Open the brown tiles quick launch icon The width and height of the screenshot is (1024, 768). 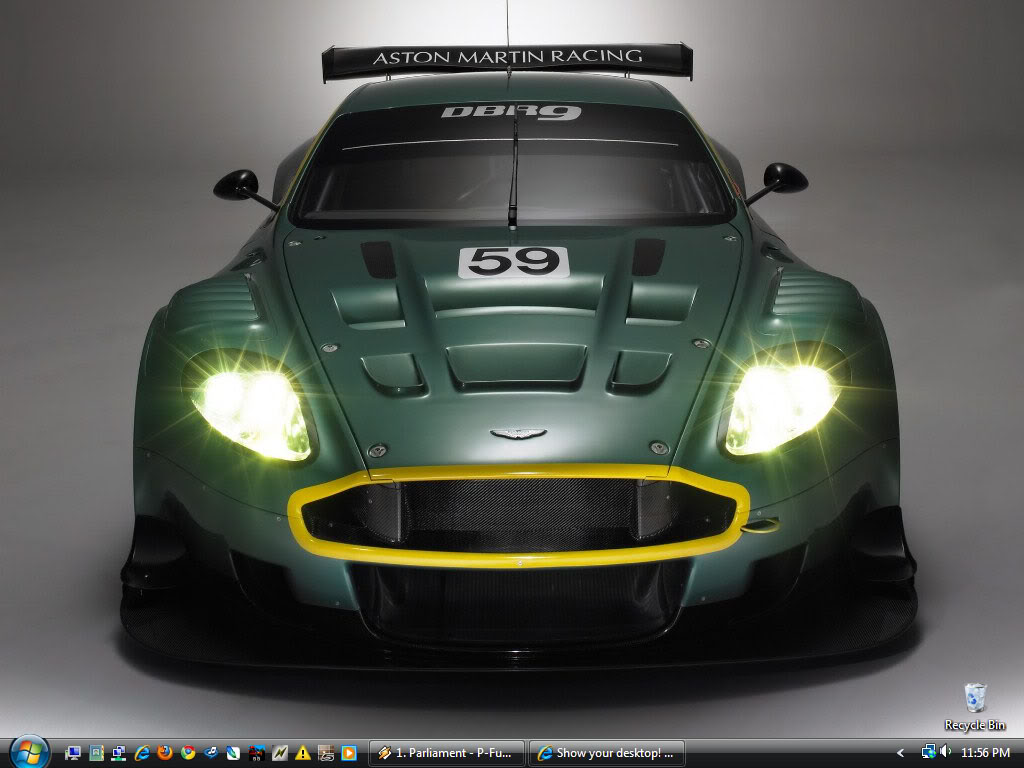pos(326,753)
